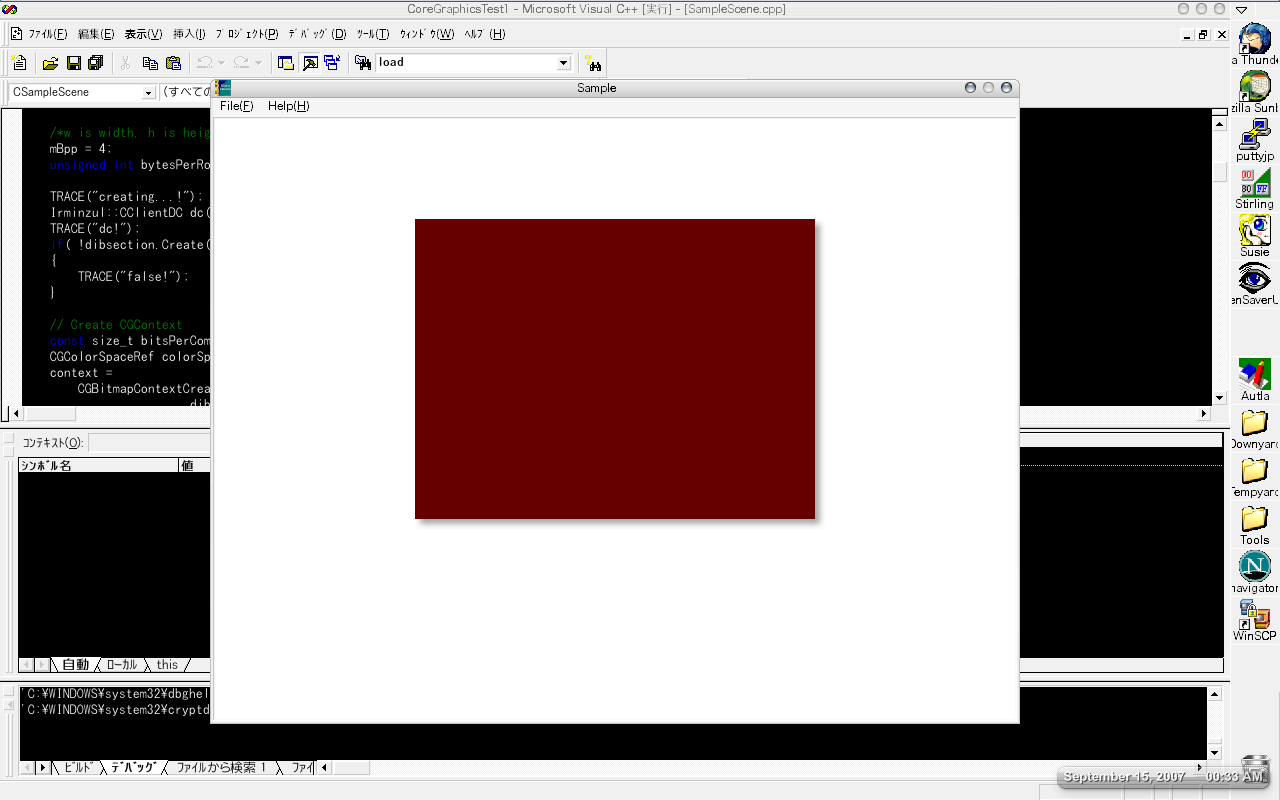Click the Save All icon
The image size is (1280, 800).
[x=96, y=63]
